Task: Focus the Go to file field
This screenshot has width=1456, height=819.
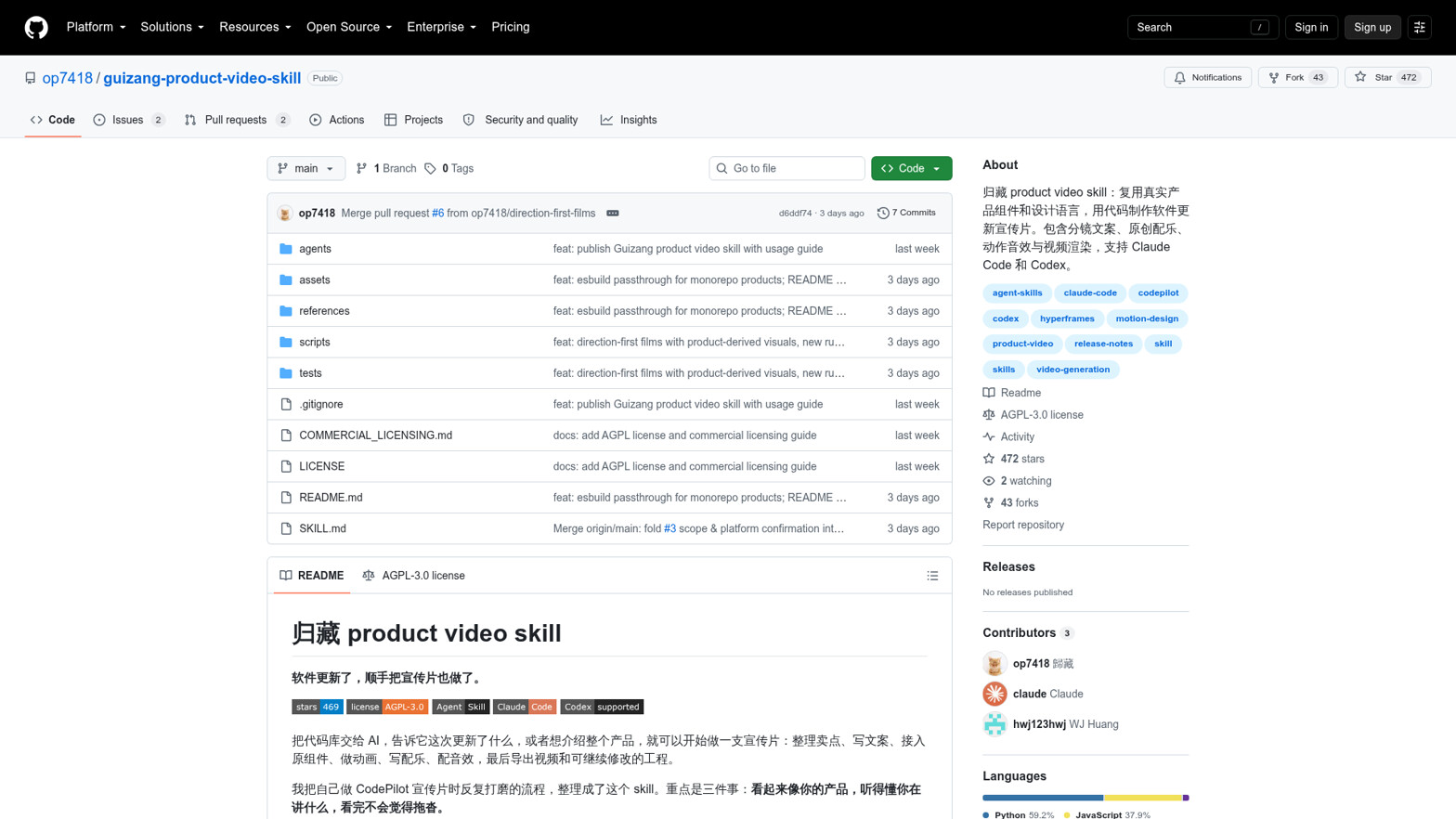Action: tap(786, 168)
